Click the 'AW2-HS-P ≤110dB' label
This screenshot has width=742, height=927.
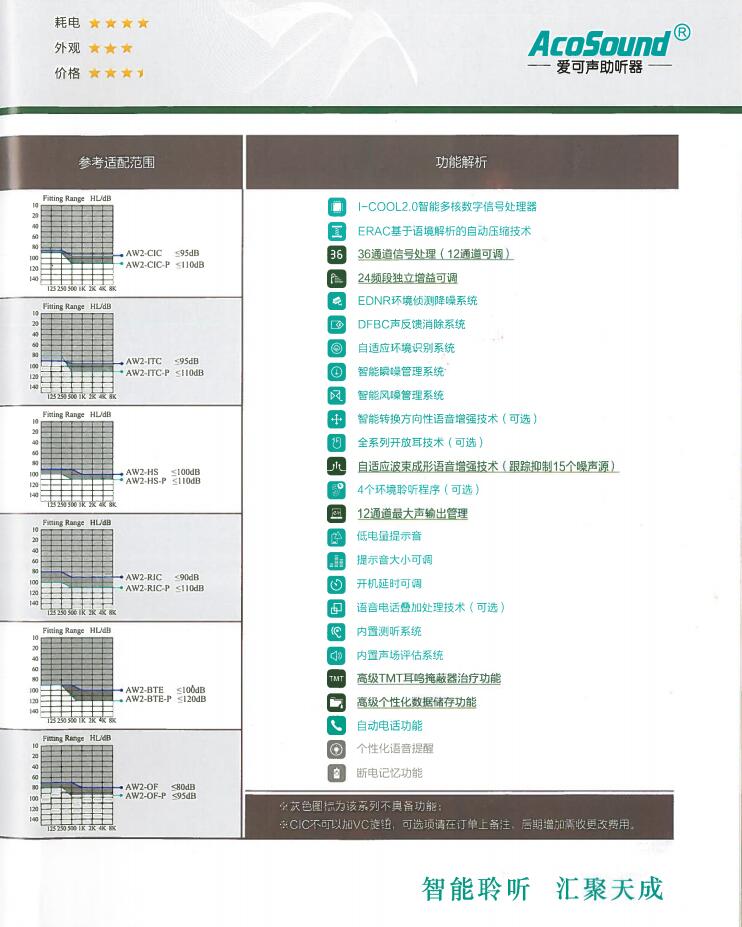point(163,481)
